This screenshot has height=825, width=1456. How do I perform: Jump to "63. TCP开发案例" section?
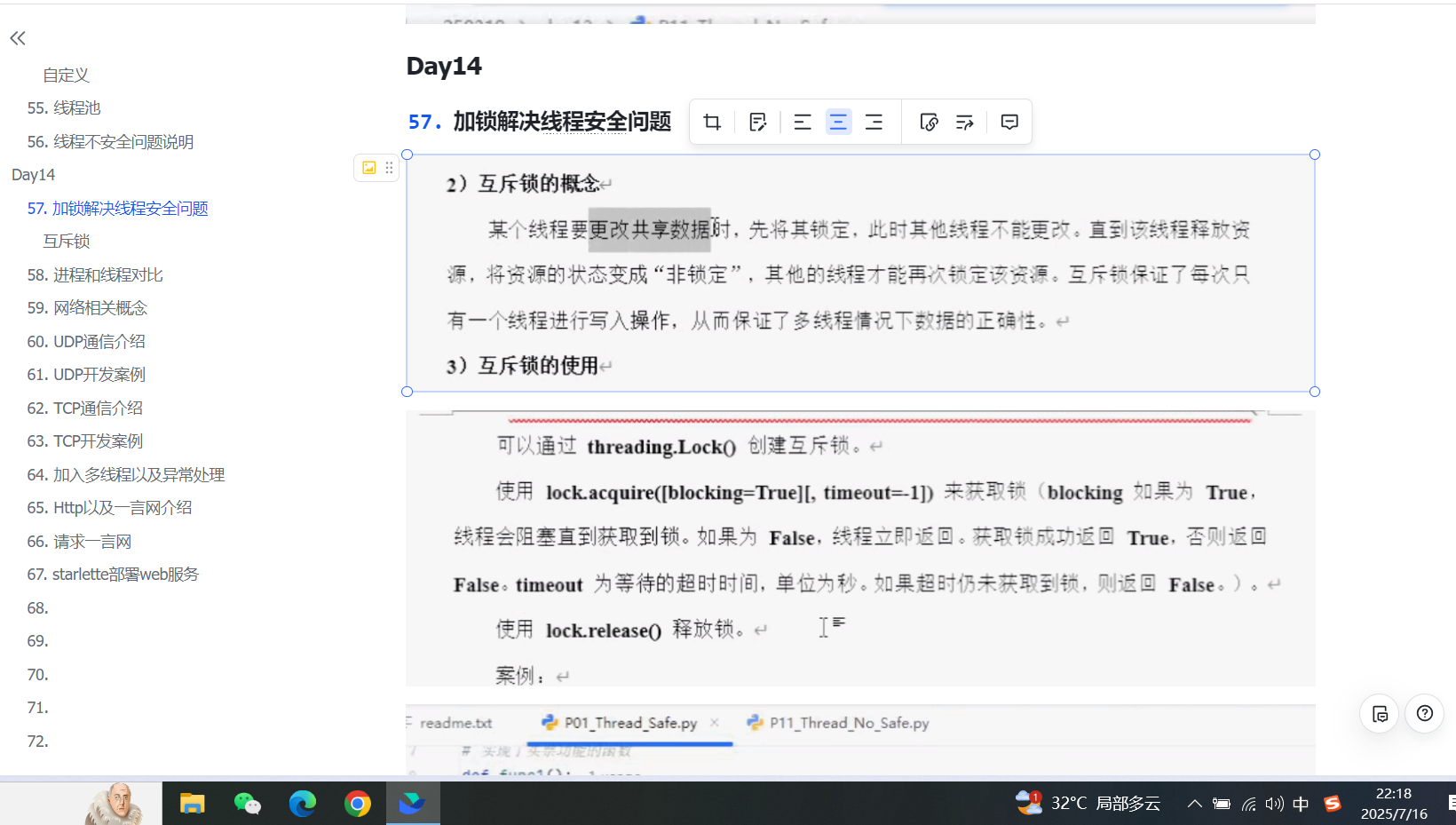point(84,440)
